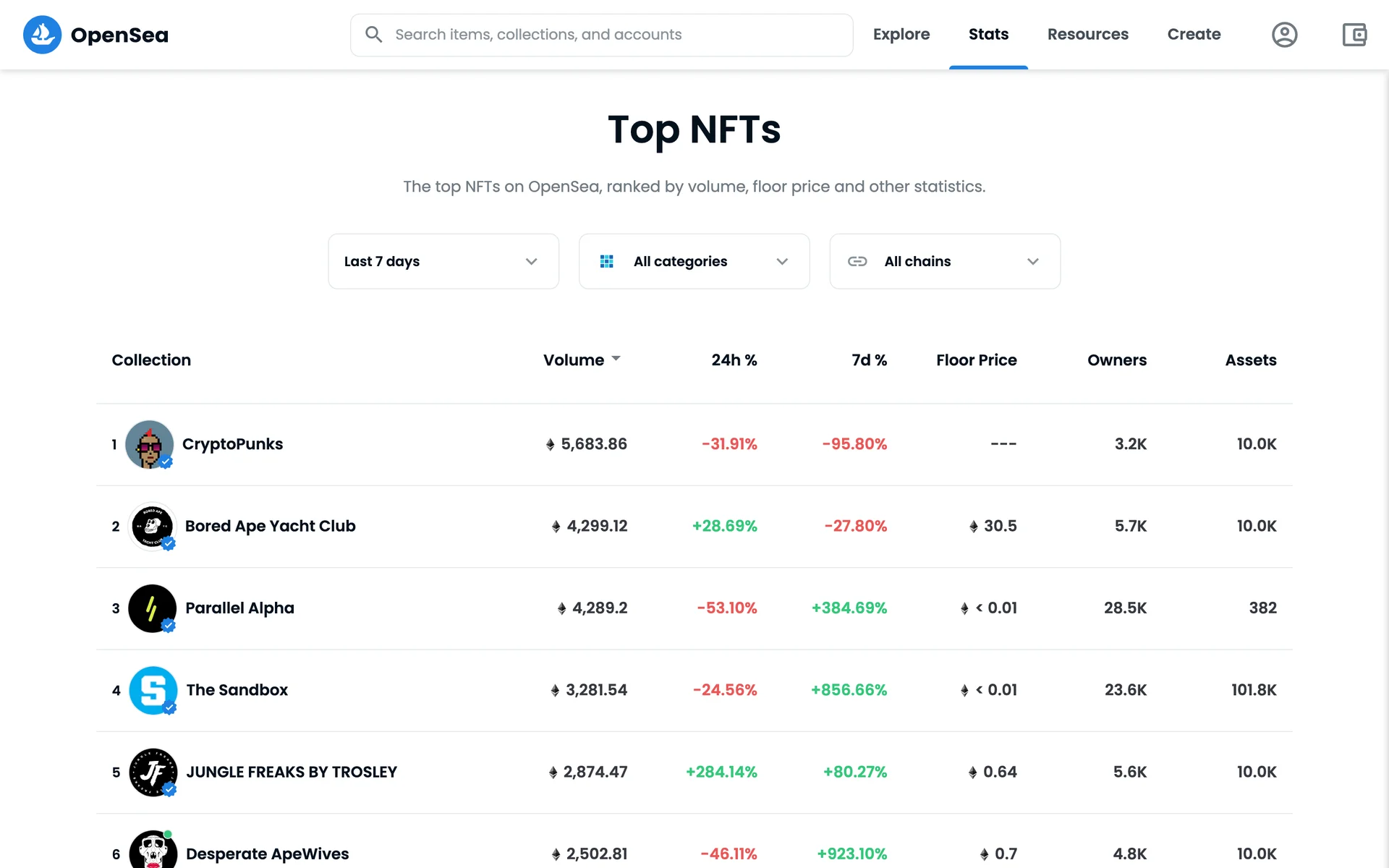The image size is (1389, 868).
Task: Click the -31.91% 24h value
Action: click(729, 444)
